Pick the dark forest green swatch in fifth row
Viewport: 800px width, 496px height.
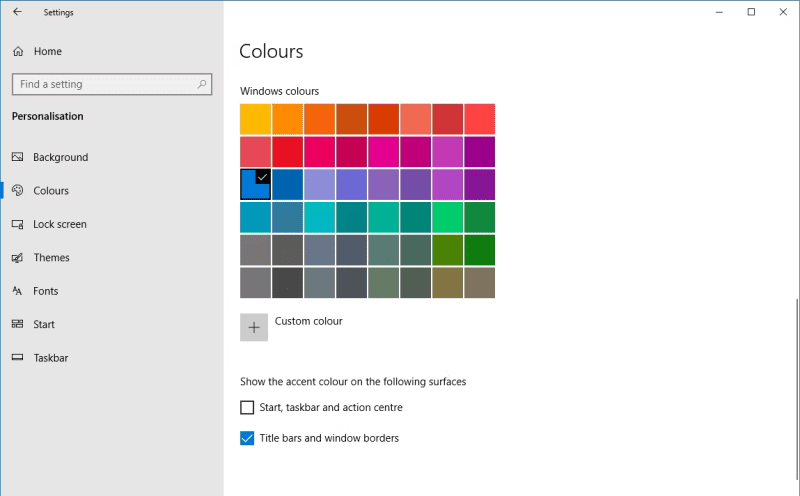[x=480, y=250]
